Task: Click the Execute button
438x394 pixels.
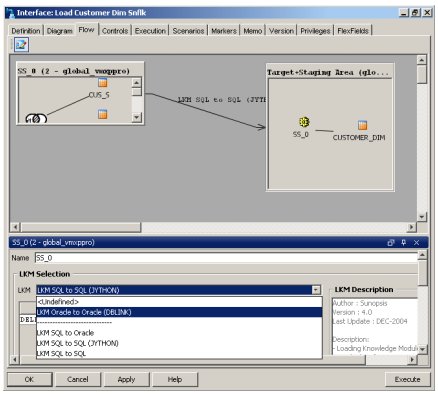Action: (x=407, y=379)
